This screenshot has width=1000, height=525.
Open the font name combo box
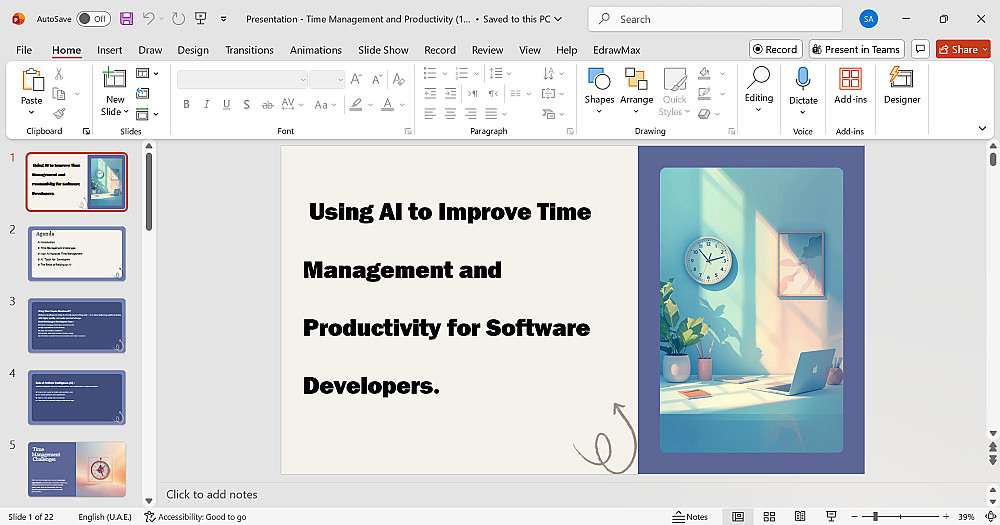[x=242, y=80]
